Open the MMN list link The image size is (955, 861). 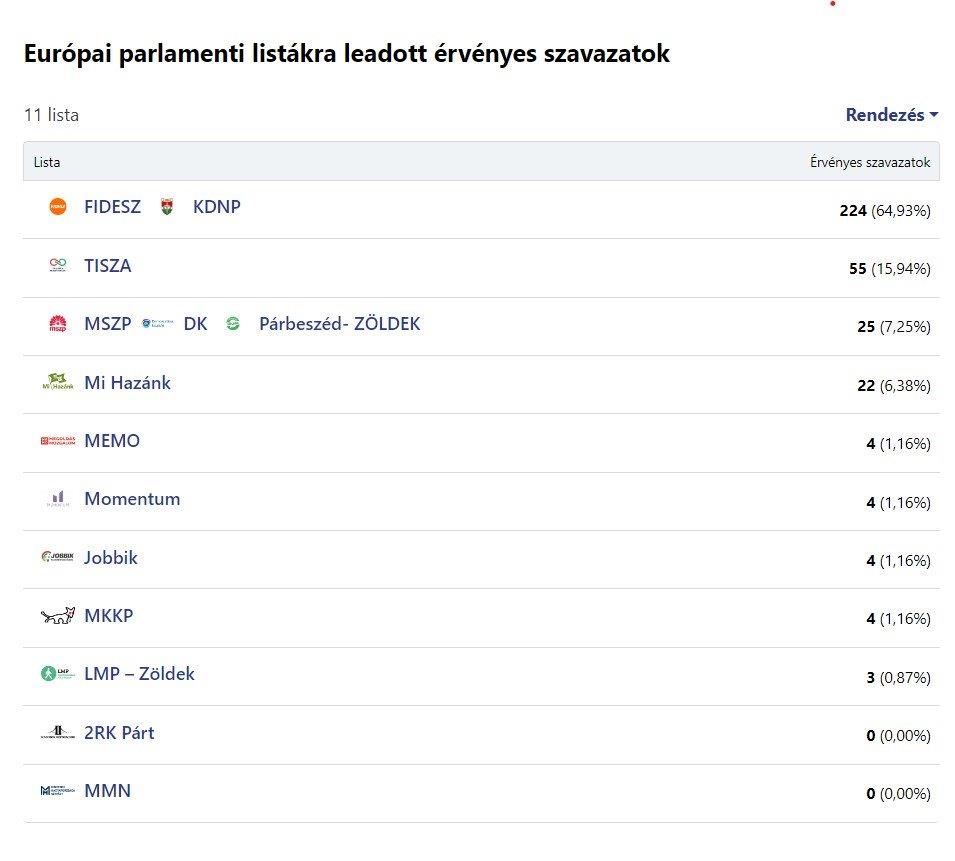(108, 790)
